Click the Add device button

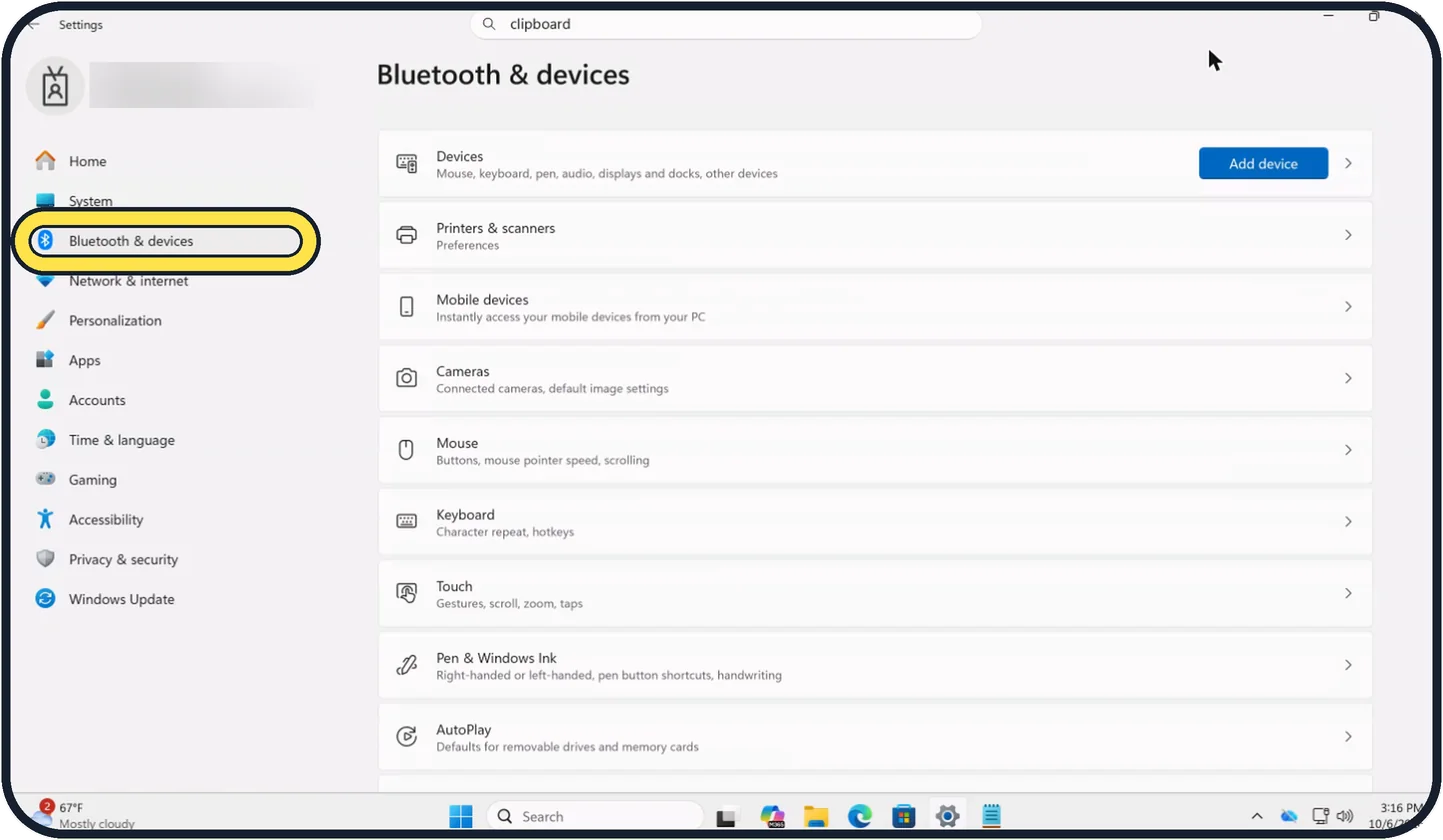coord(1263,163)
